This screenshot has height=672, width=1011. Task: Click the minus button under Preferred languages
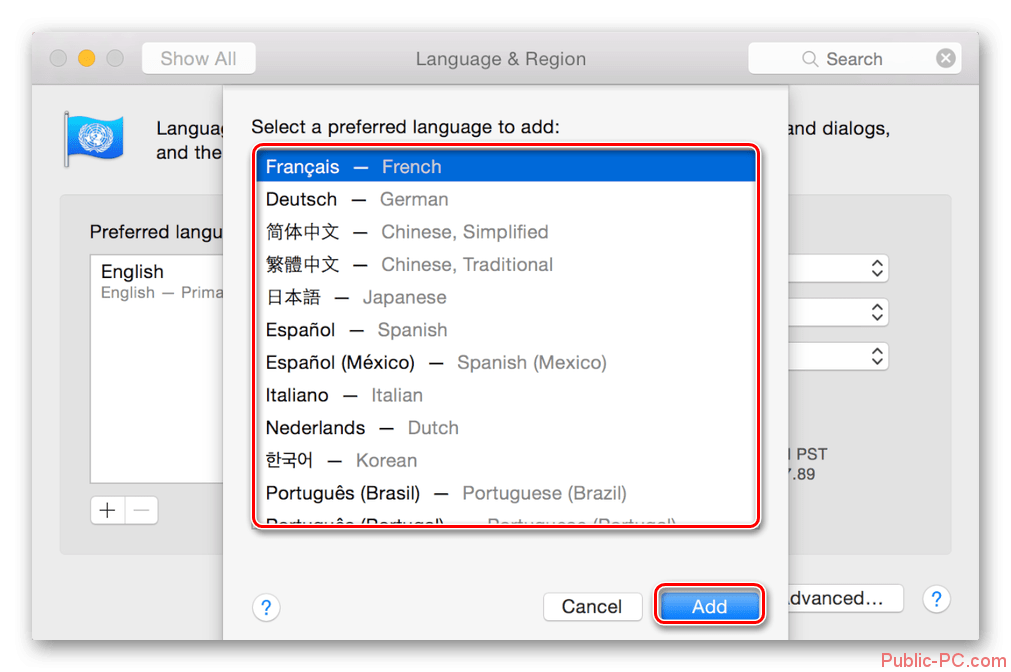pyautogui.click(x=141, y=510)
